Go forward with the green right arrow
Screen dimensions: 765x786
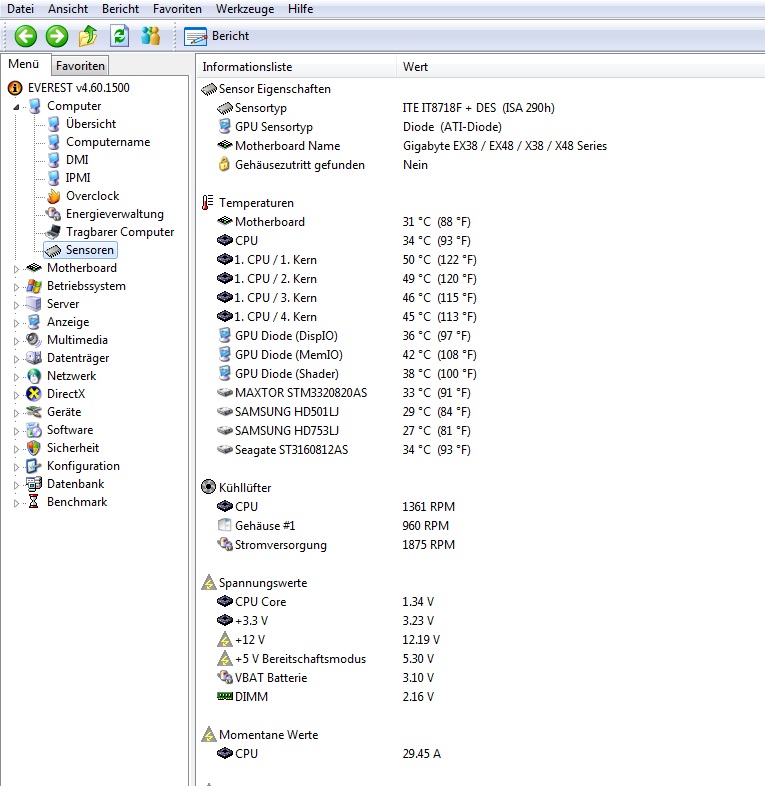pos(57,36)
